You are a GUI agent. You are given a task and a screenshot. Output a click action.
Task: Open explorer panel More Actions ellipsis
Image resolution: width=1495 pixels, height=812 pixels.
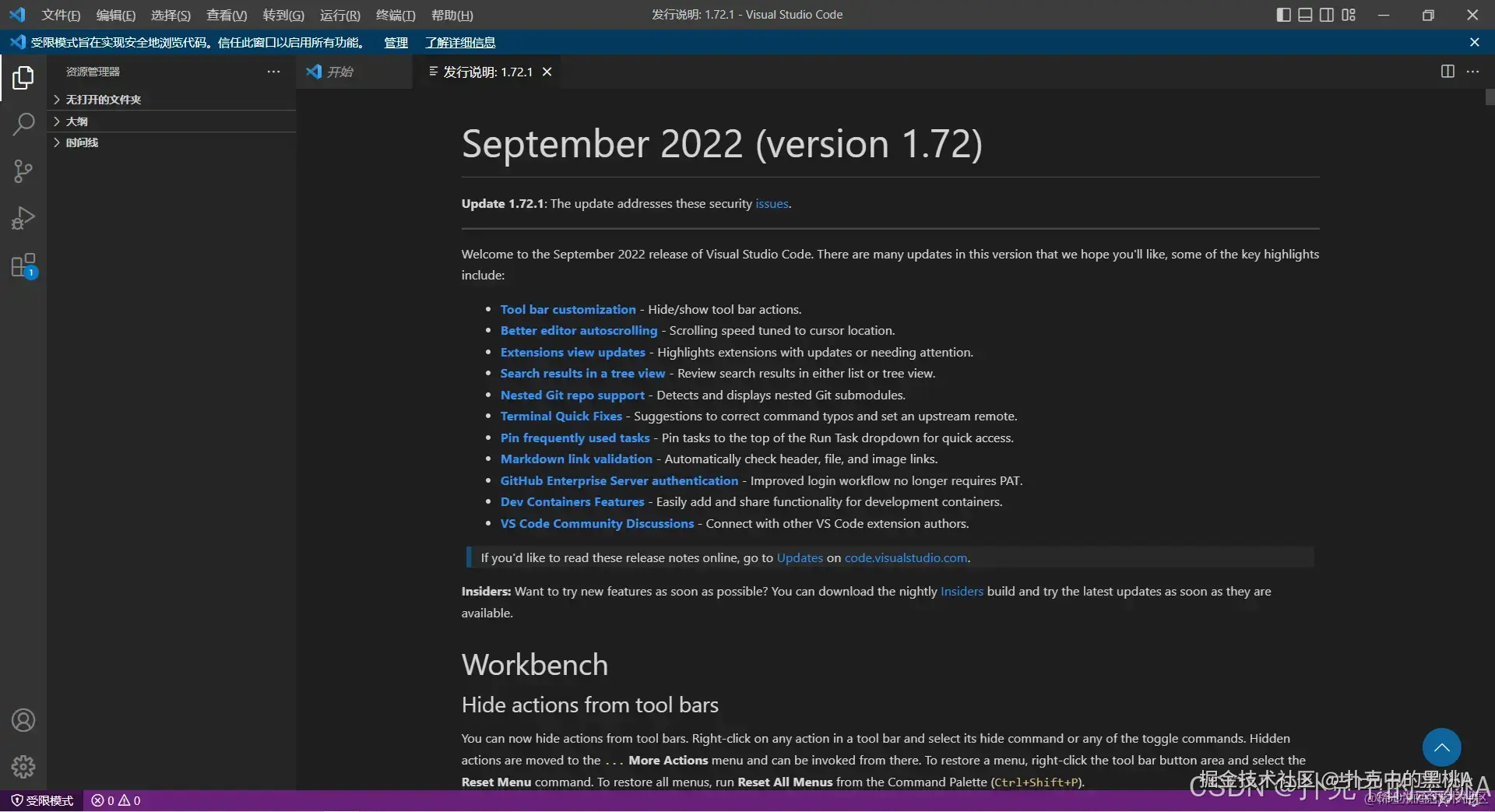click(273, 71)
